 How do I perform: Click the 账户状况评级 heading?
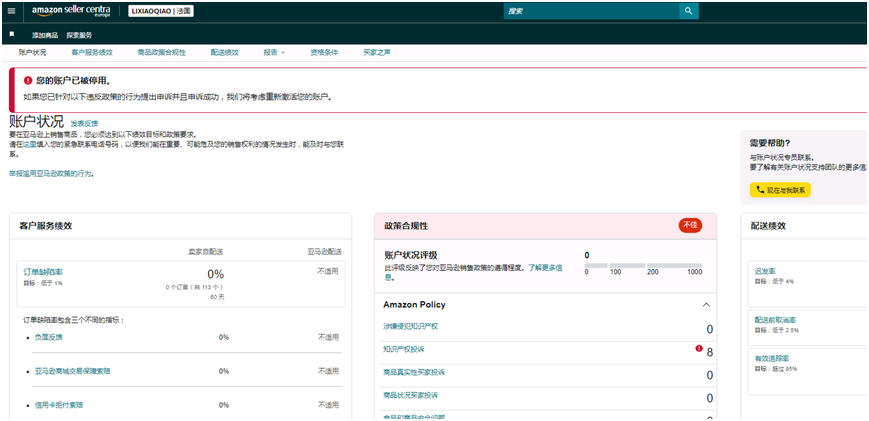click(411, 255)
